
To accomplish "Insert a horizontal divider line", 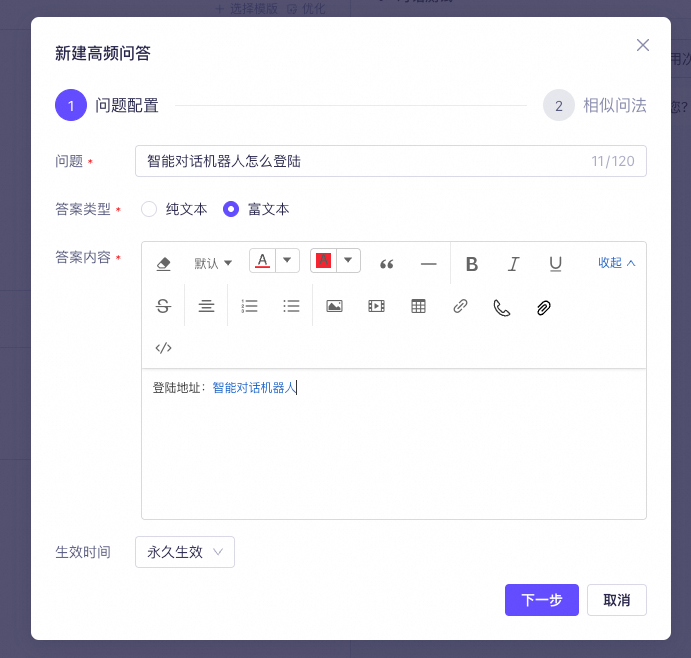I will coord(428,264).
